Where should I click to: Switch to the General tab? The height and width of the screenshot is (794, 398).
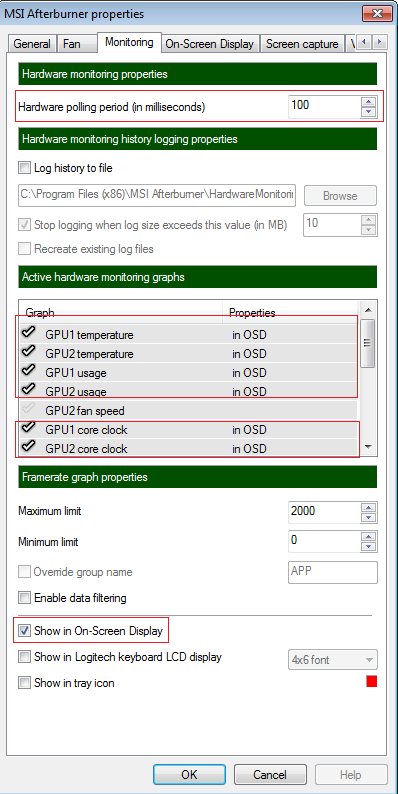(x=32, y=44)
